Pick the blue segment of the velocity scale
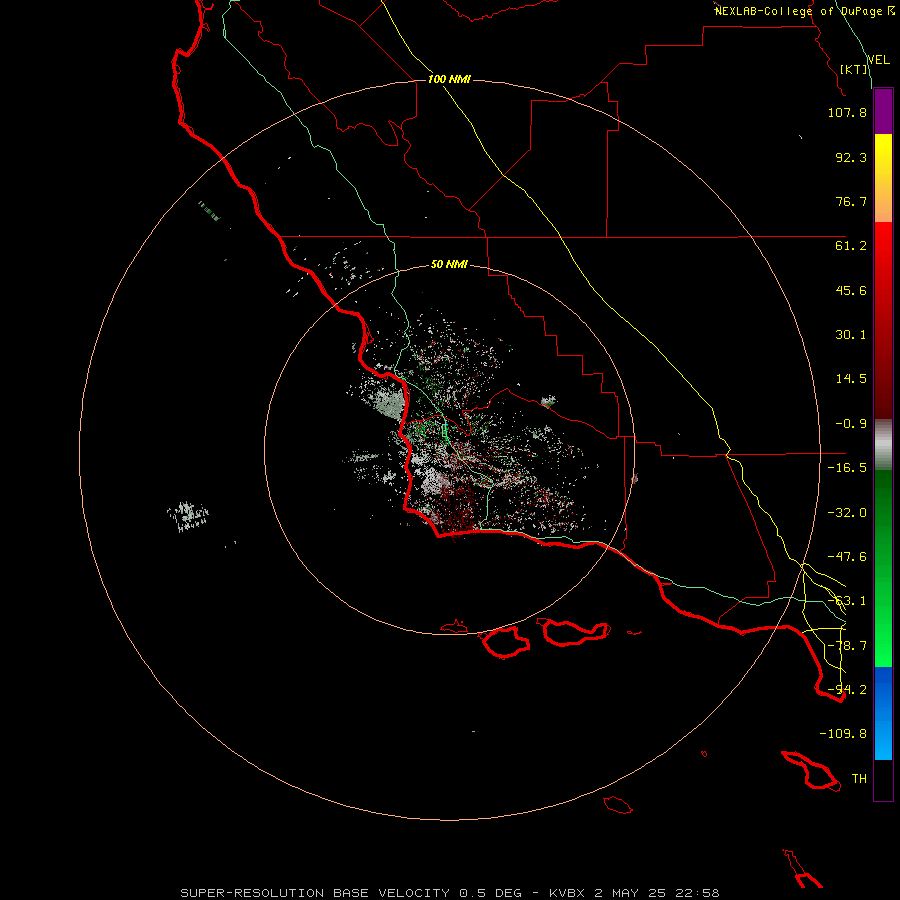This screenshot has height=900, width=900. click(x=883, y=713)
